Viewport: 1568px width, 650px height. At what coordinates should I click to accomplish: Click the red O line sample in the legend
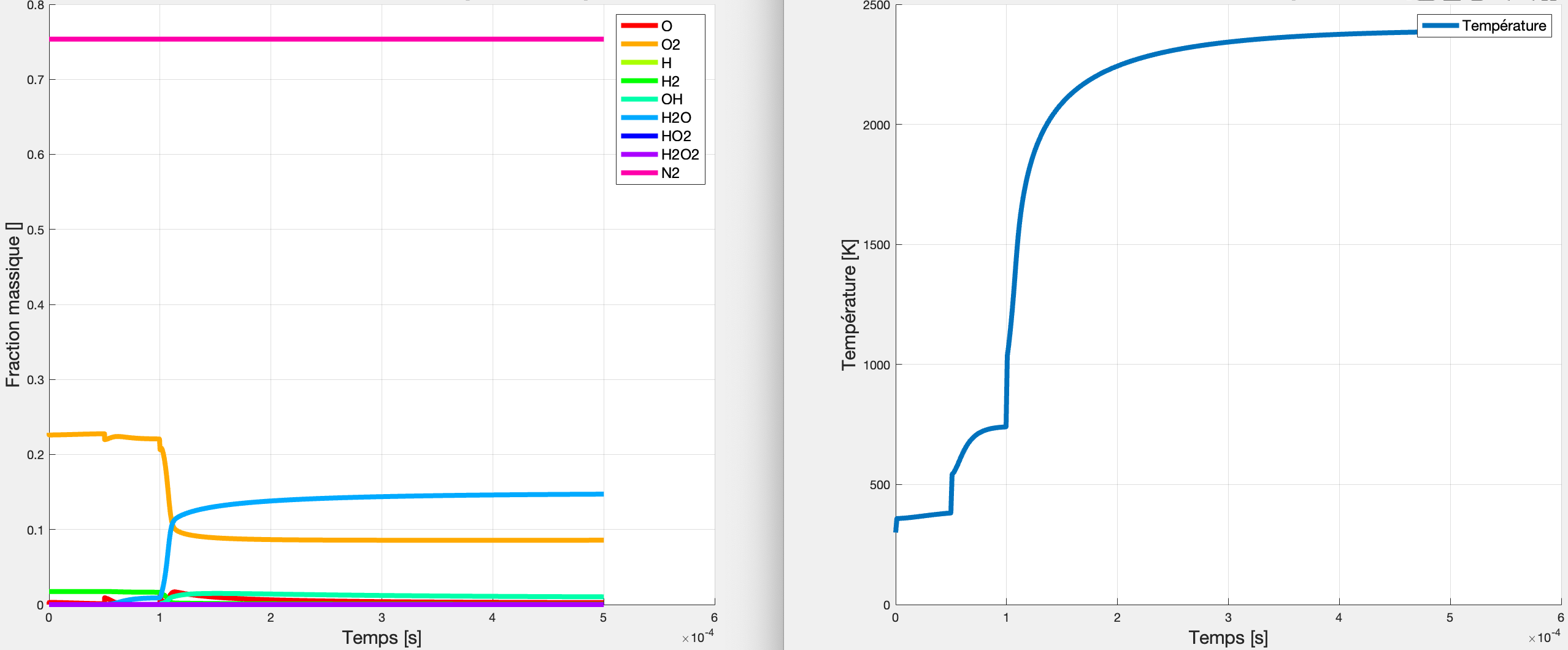[x=638, y=25]
